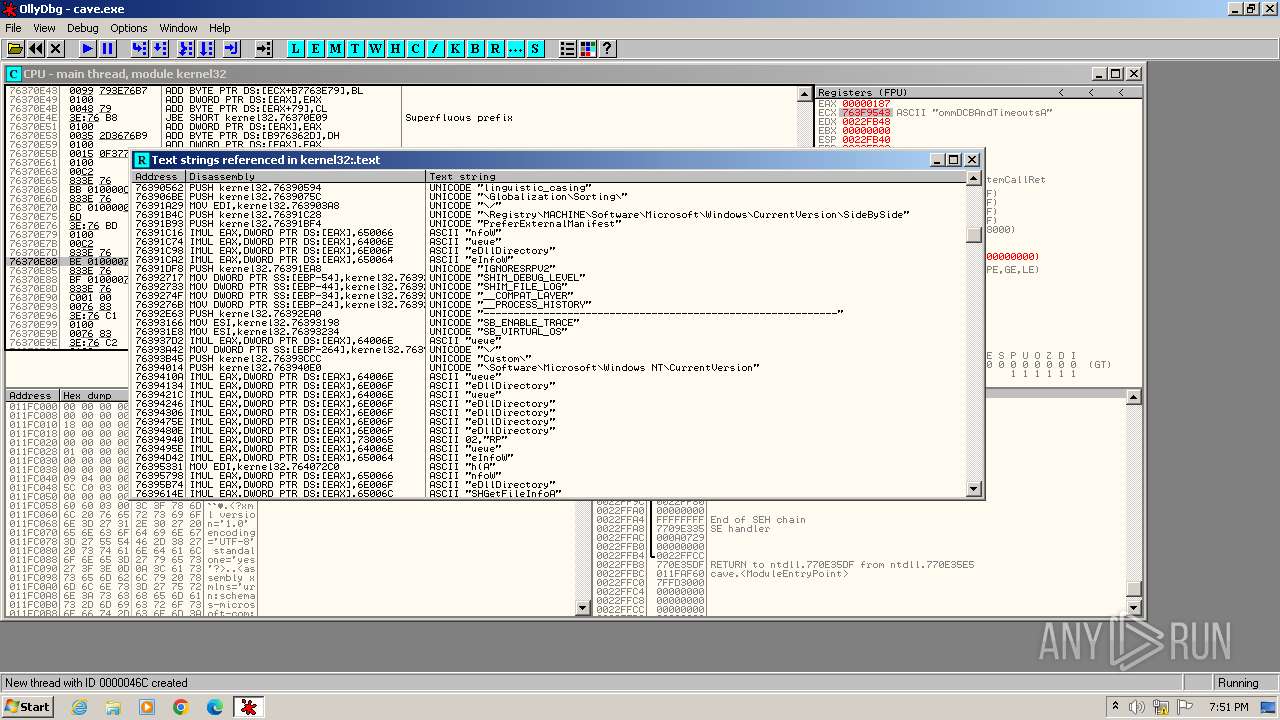
Task: Click the Text strings scrollbar down arrow
Action: pos(974,490)
